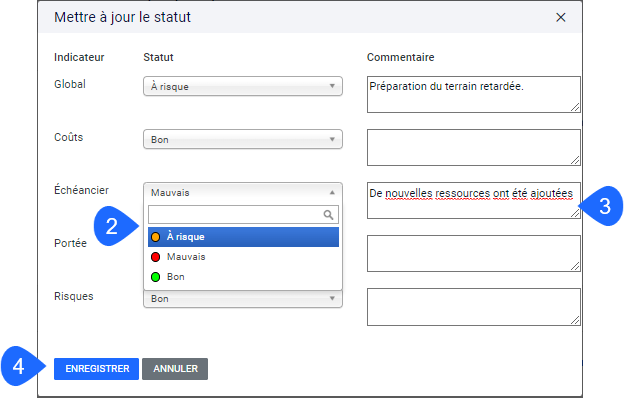
Task: Click the Risques comment text area
Action: coord(474,307)
